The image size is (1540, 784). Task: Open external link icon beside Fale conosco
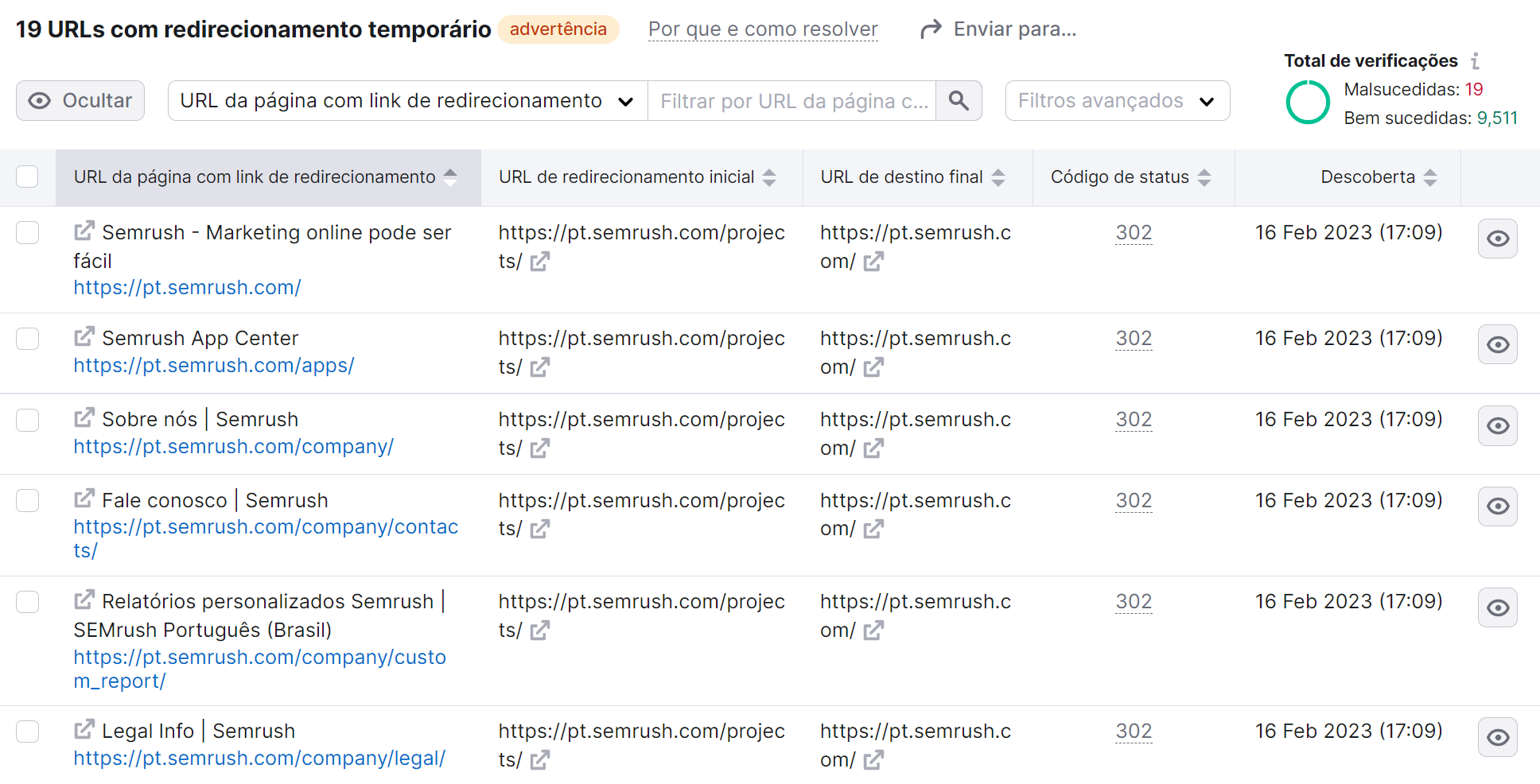84,499
